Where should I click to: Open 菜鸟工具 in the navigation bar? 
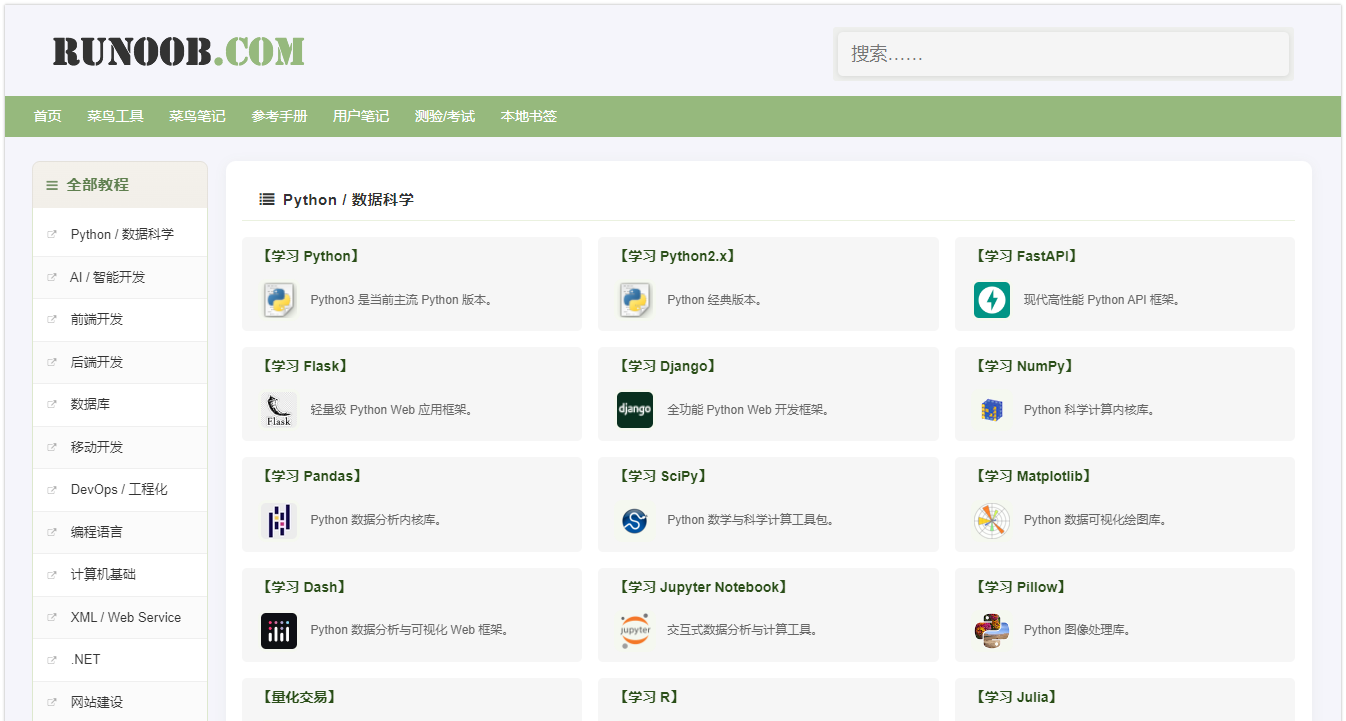click(x=115, y=116)
